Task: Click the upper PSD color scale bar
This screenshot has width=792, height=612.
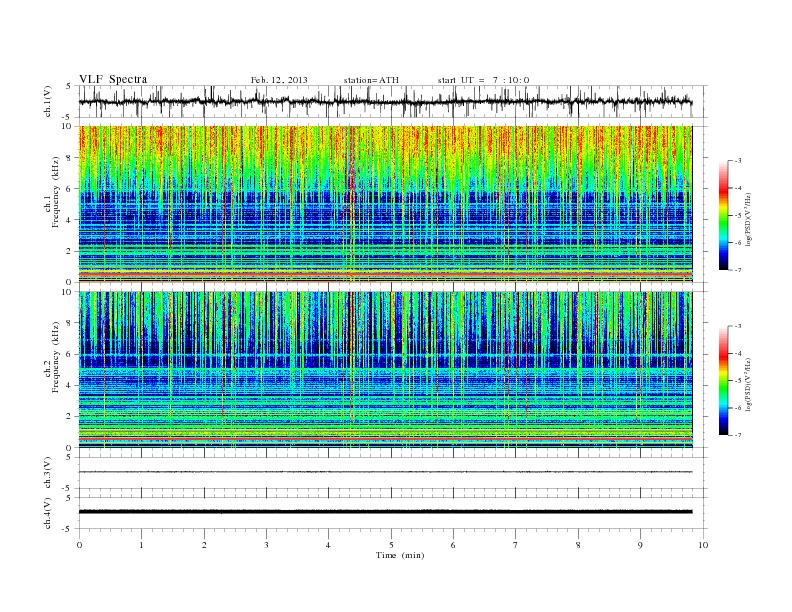Action: [723, 215]
